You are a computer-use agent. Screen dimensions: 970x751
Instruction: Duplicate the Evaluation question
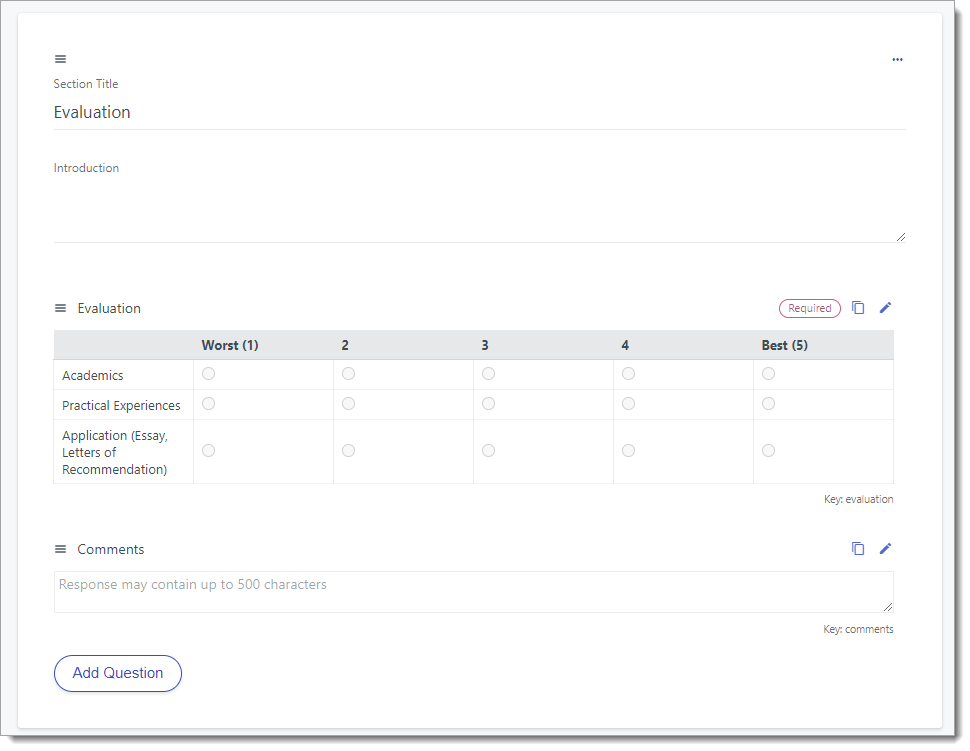tap(858, 308)
